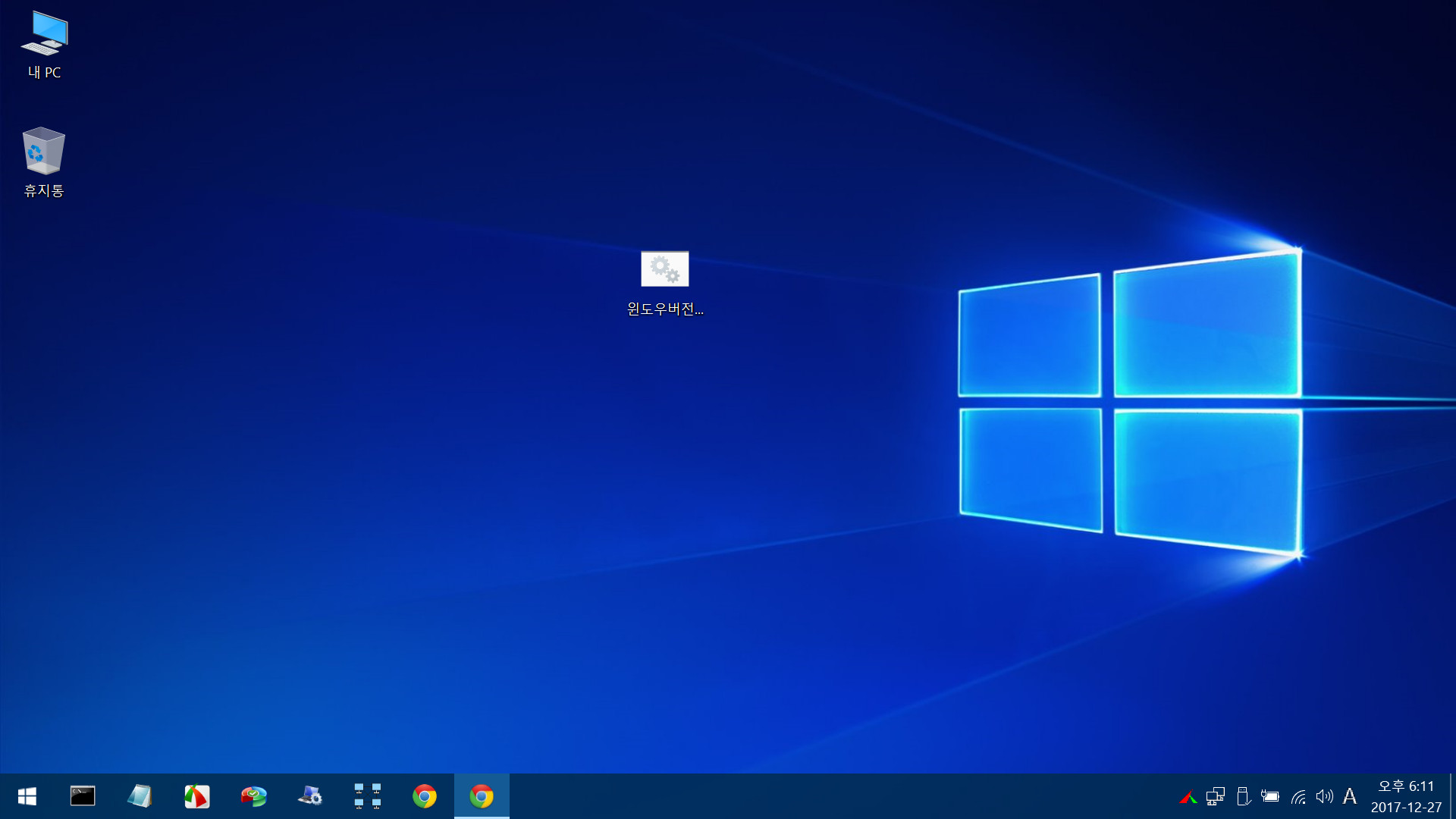This screenshot has width=1456, height=819.
Task: Toggle the IME input mode A indicator
Action: 1350,796
